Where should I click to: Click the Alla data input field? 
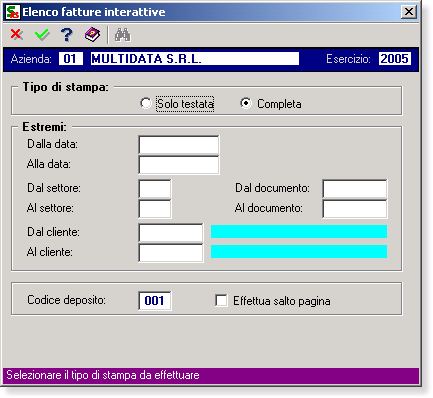(x=179, y=165)
